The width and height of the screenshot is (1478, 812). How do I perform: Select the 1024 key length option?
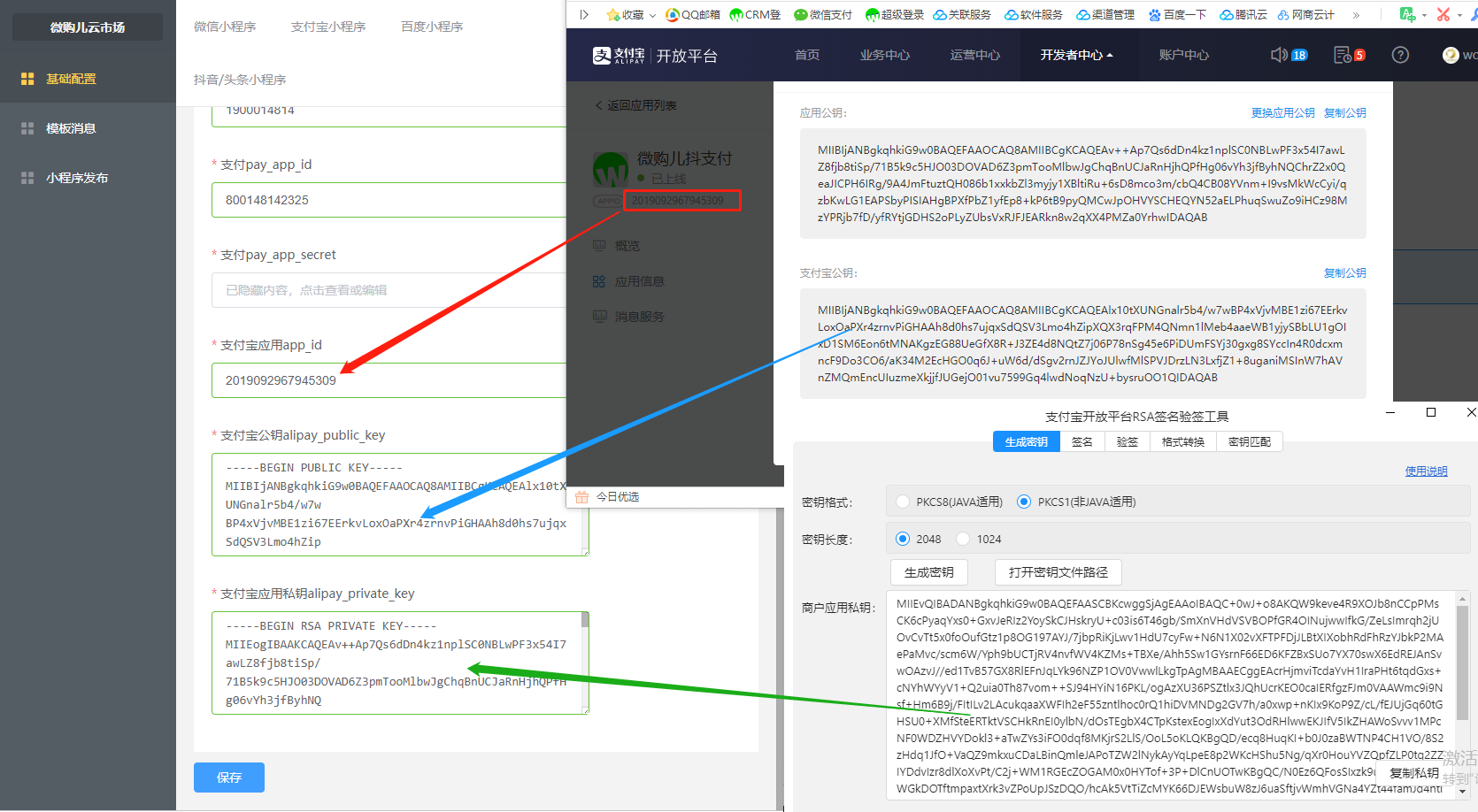979,539
